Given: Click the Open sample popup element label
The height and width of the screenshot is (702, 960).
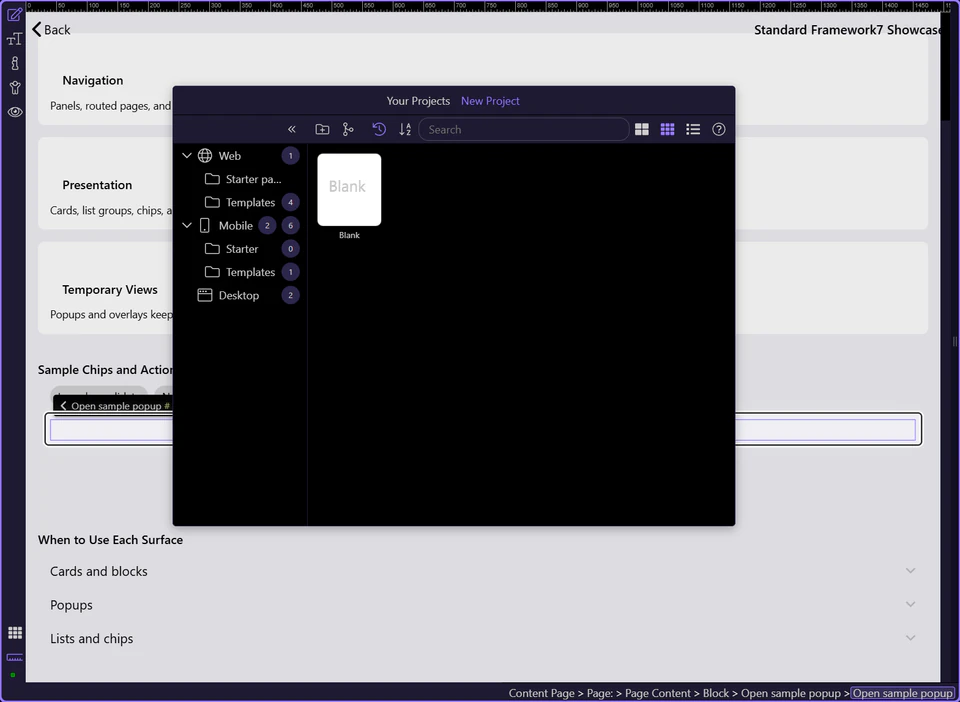Looking at the screenshot, I should coord(116,406).
